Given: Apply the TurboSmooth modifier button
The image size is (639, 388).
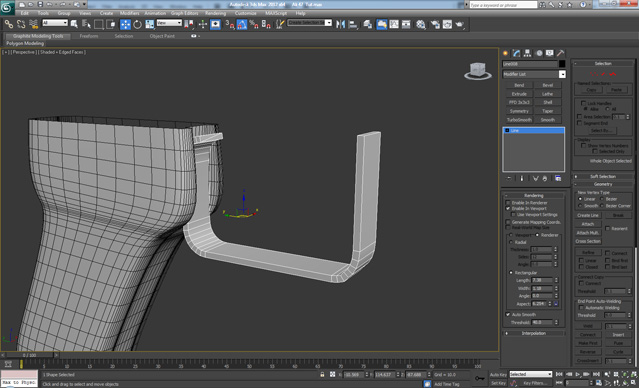Looking at the screenshot, I should tap(519, 120).
